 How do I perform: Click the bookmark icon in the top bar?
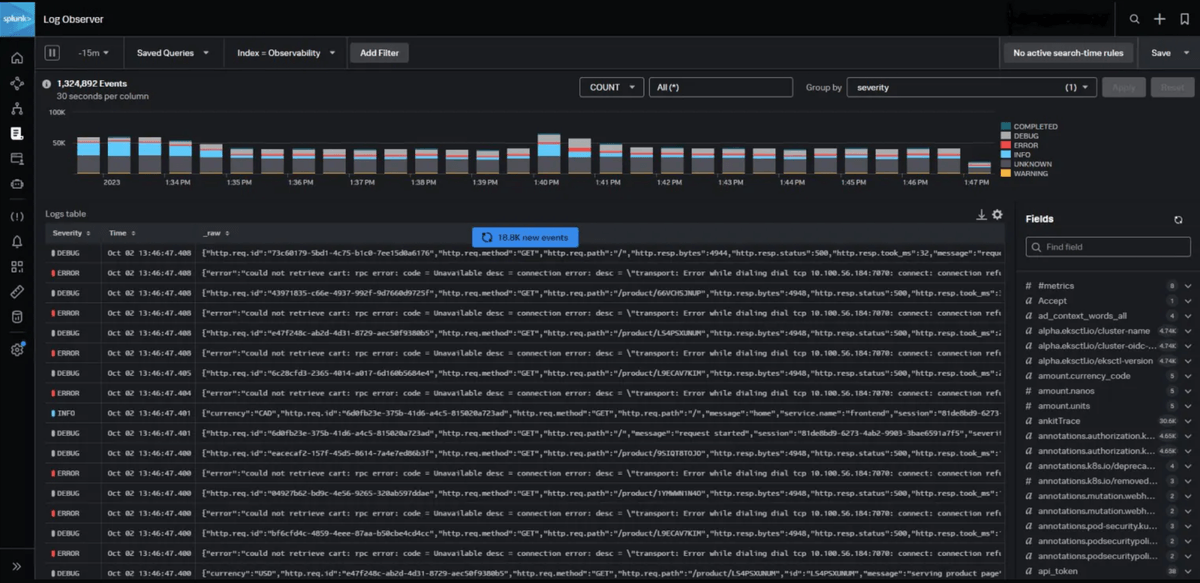tap(1184, 19)
